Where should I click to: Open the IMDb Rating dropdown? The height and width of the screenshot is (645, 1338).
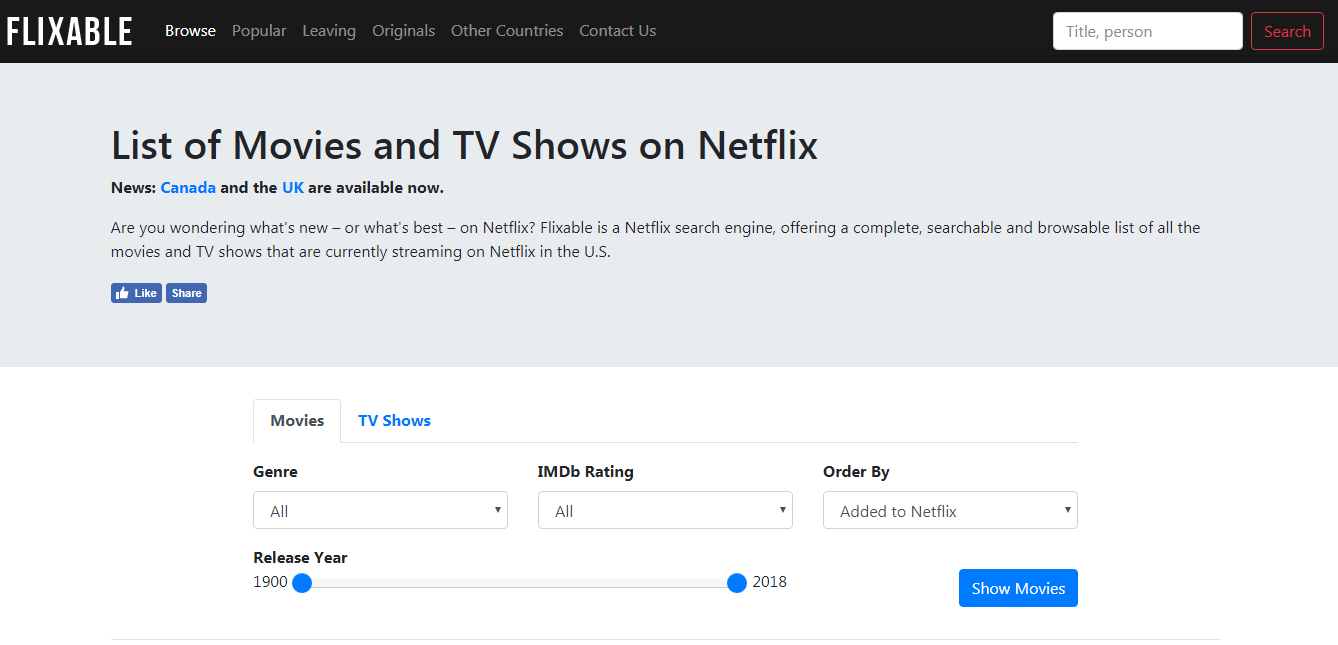click(x=665, y=510)
